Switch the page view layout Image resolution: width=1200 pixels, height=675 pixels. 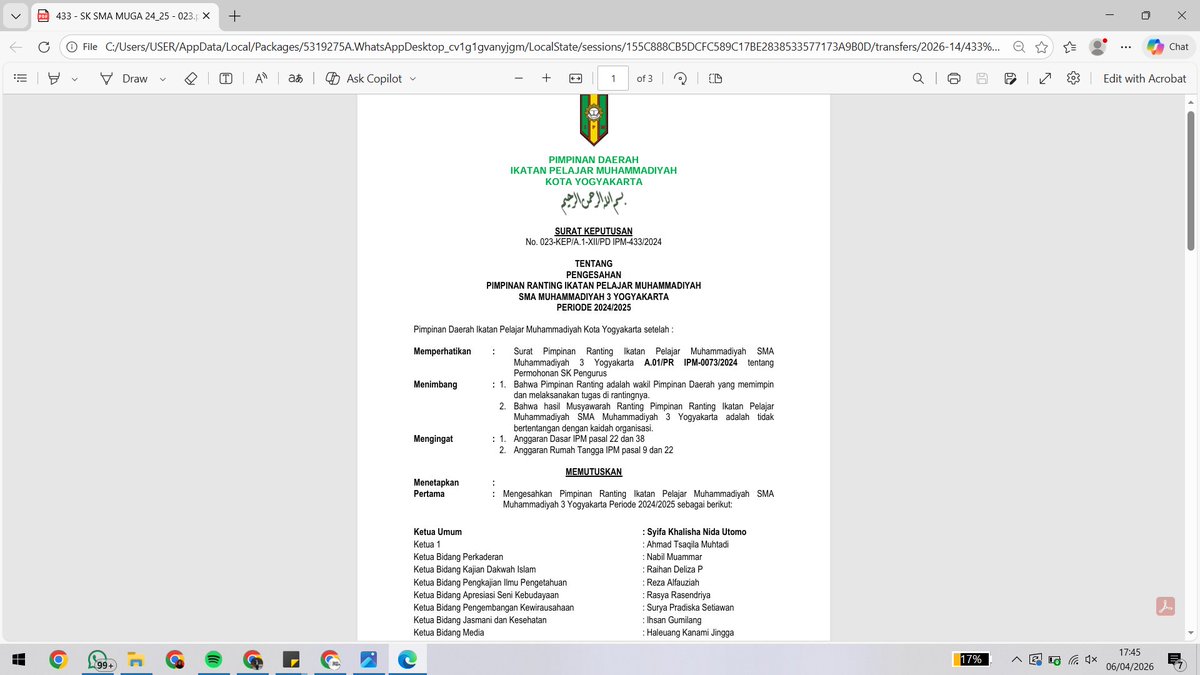tap(715, 78)
